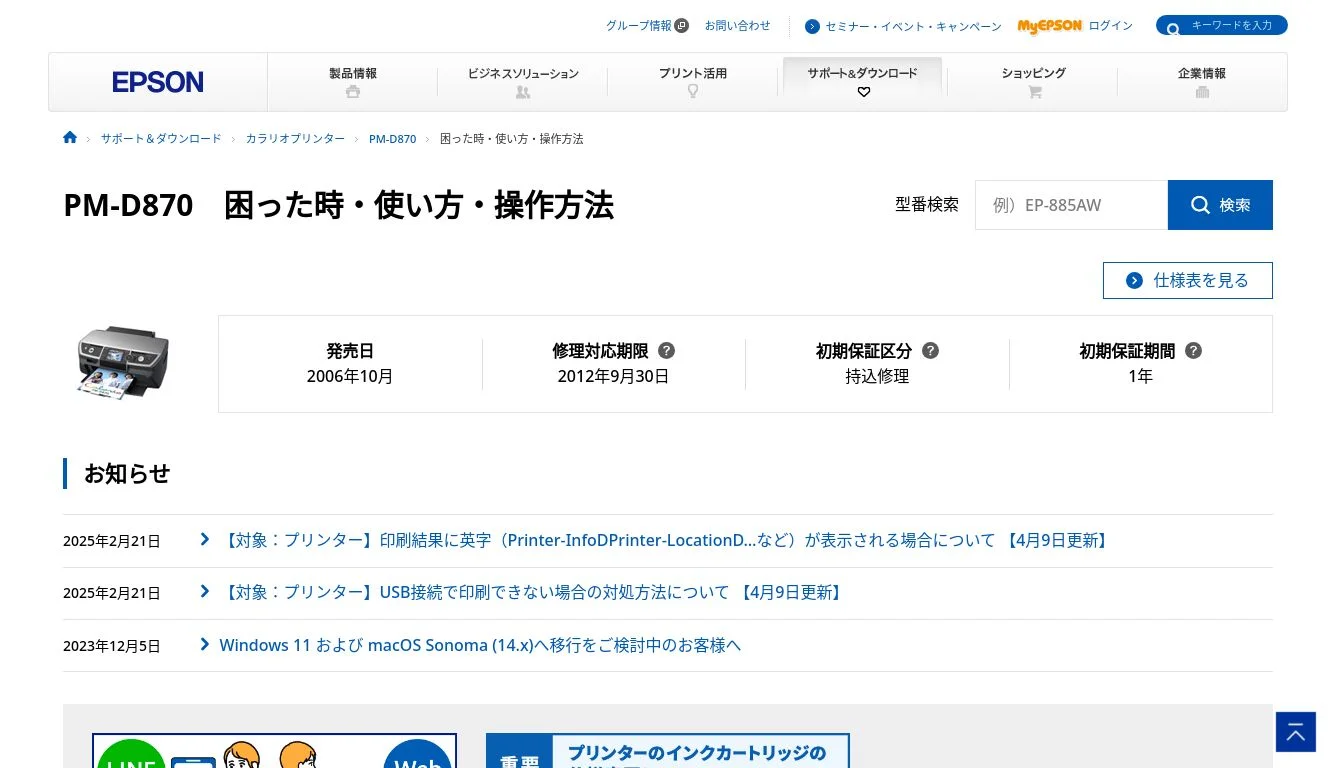Open Windows 11 and macOS Sonoma notice

point(480,645)
